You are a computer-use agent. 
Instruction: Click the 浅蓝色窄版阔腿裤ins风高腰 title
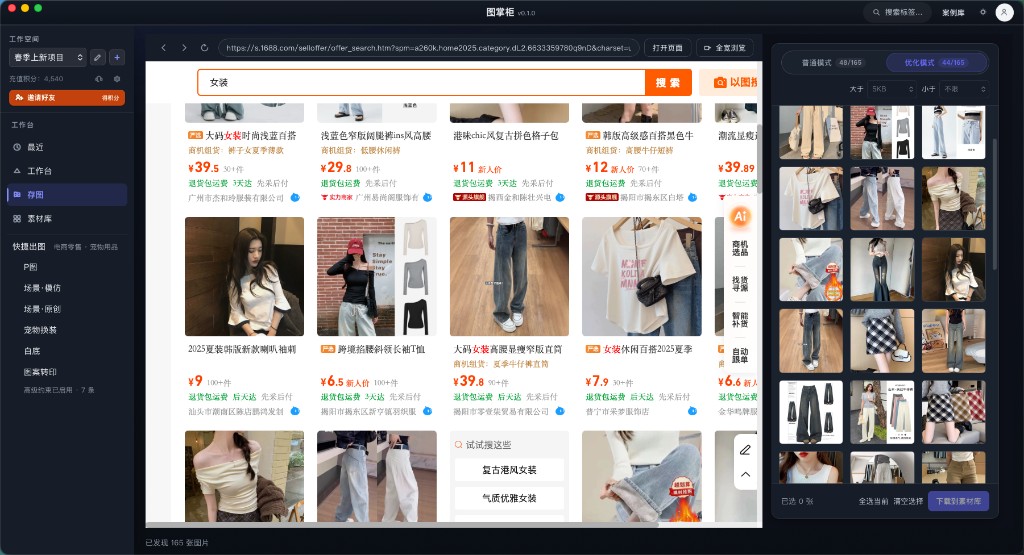pos(376,136)
